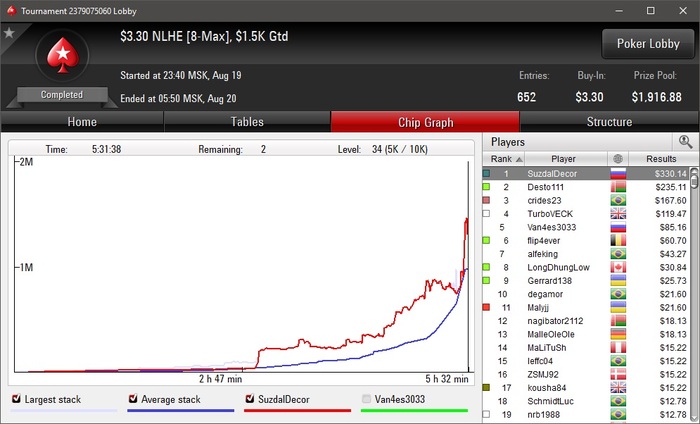Click the $3.30 NLHE tournament title
Screen dimensions: 700x424
point(204,36)
